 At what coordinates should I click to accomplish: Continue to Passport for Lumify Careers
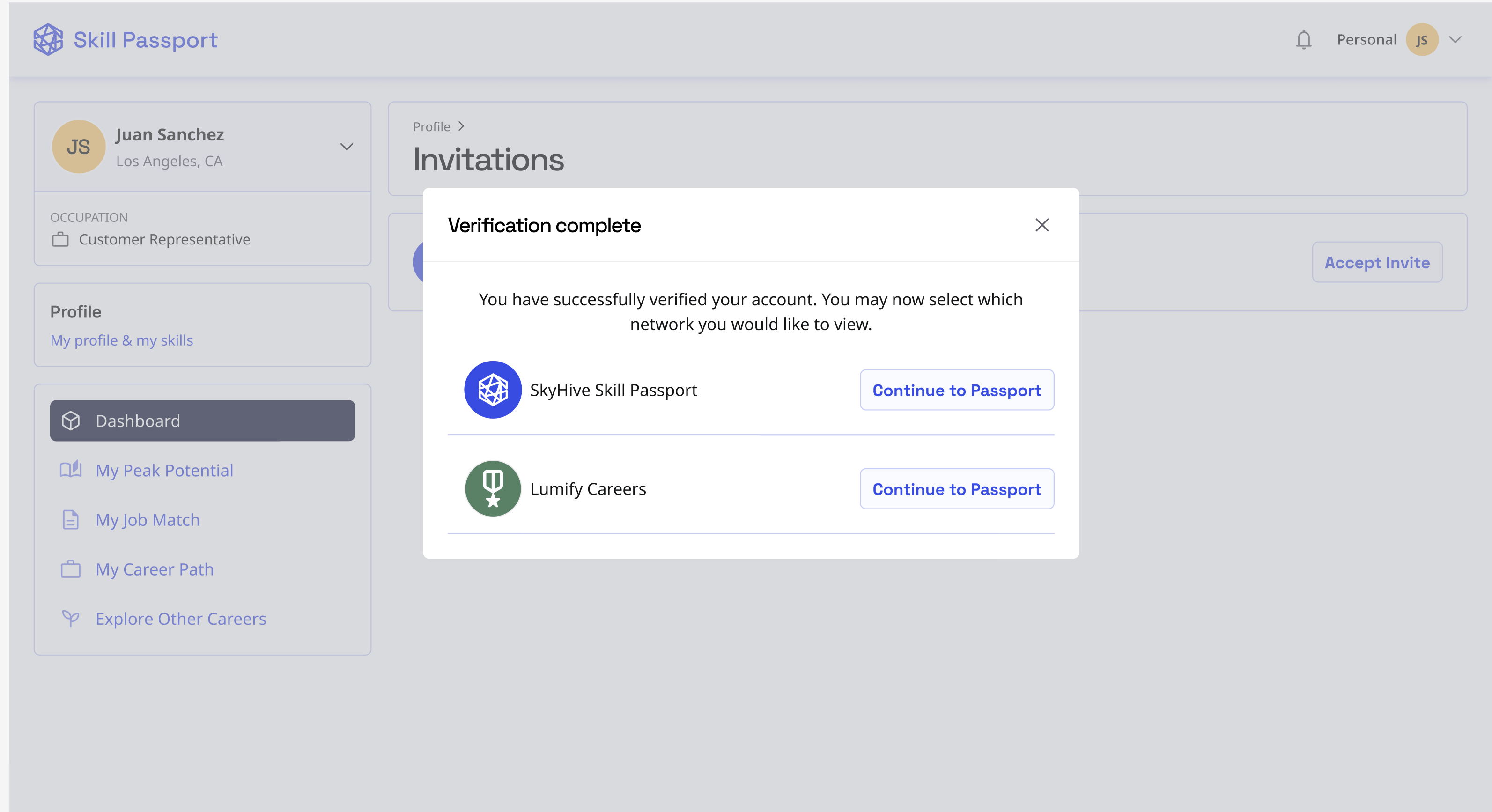[x=956, y=489]
